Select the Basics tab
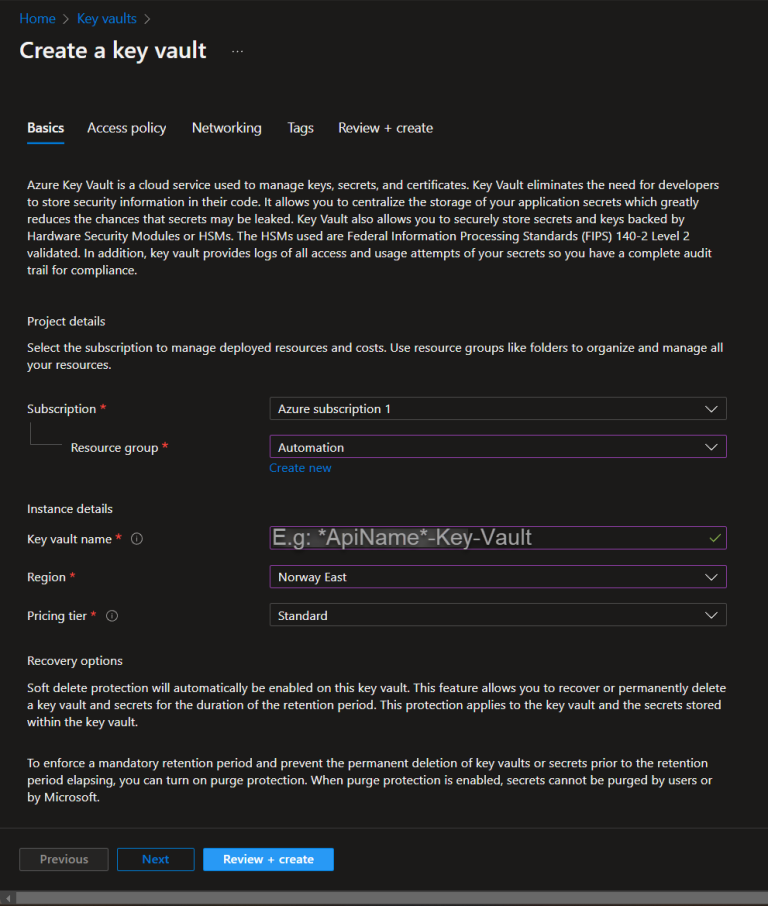The image size is (768, 906). point(45,128)
